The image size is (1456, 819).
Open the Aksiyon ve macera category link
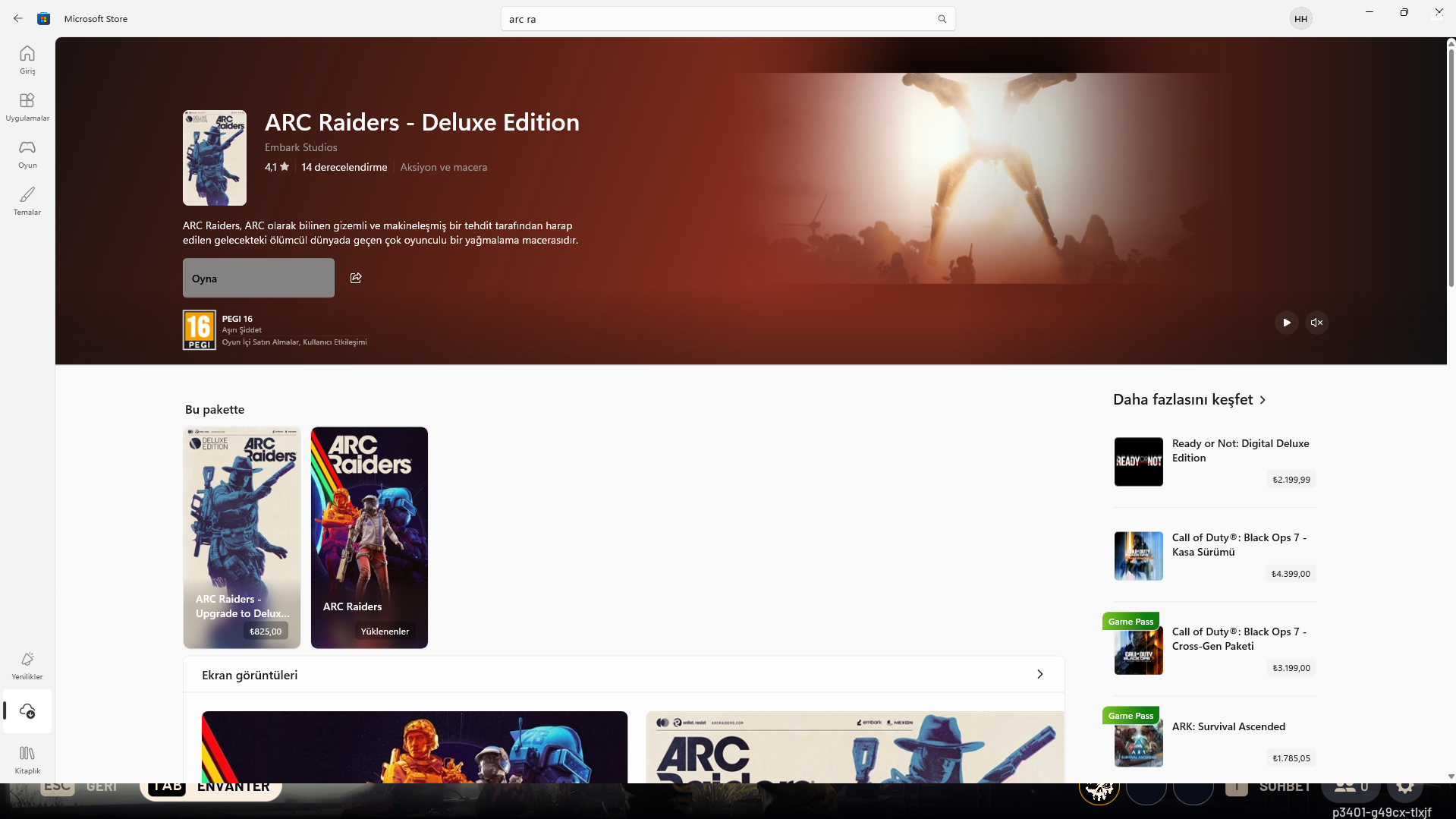444,167
